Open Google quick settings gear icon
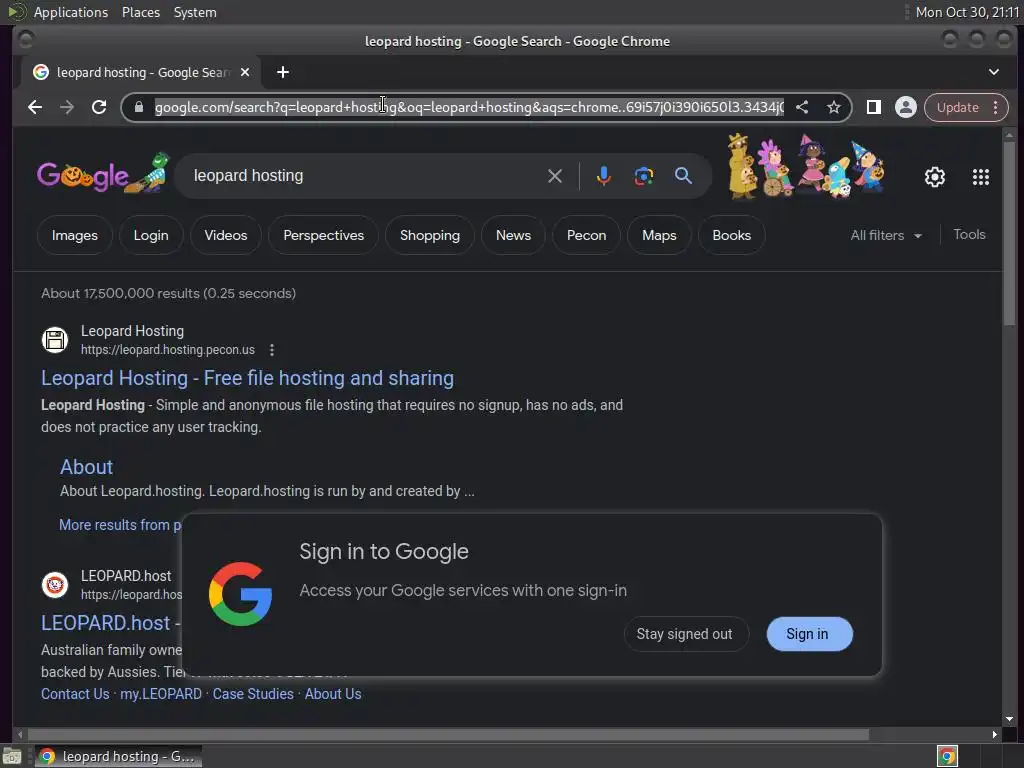The width and height of the screenshot is (1024, 768). (x=935, y=177)
